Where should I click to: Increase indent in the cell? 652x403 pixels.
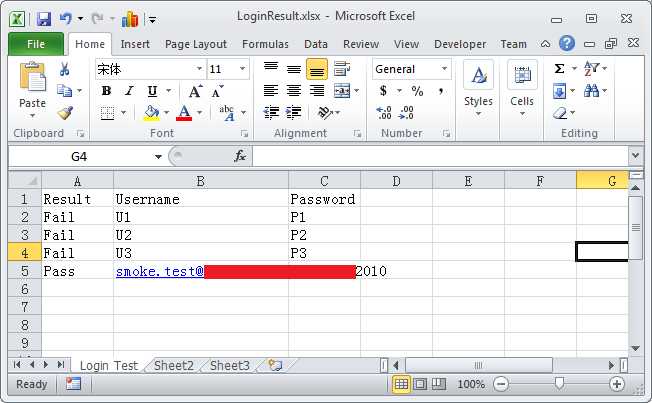(294, 112)
